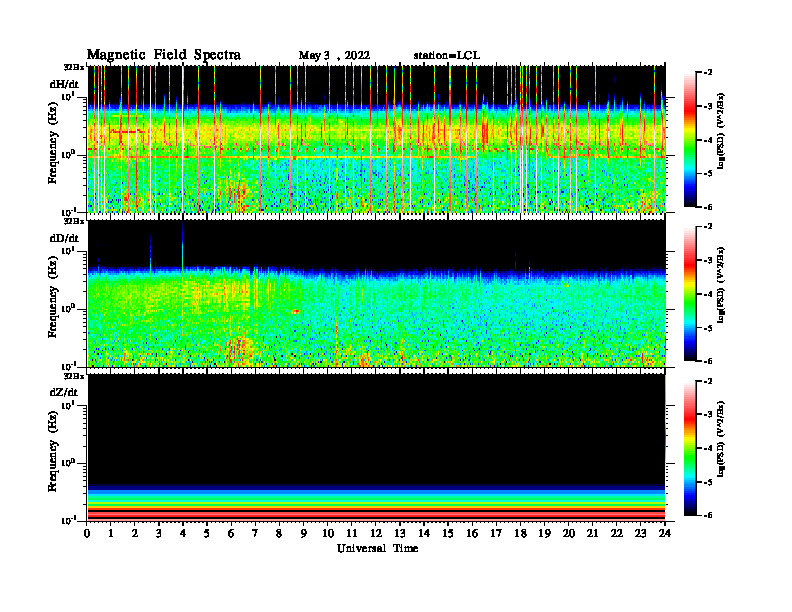The width and height of the screenshot is (792, 612).
Task: Click hour "11" on the Universal Time axis
Action: pos(352,533)
